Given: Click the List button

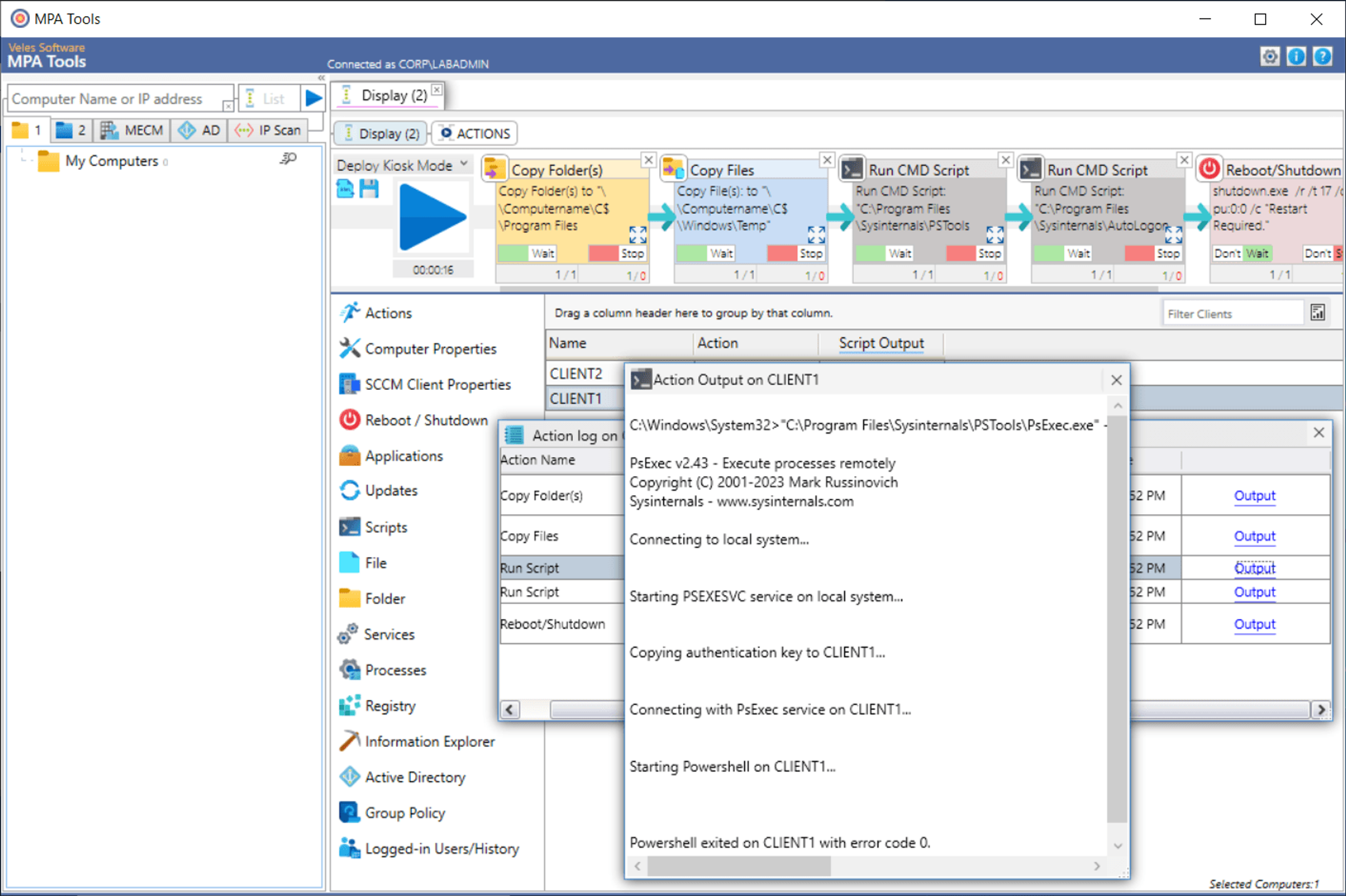Looking at the screenshot, I should (x=268, y=98).
